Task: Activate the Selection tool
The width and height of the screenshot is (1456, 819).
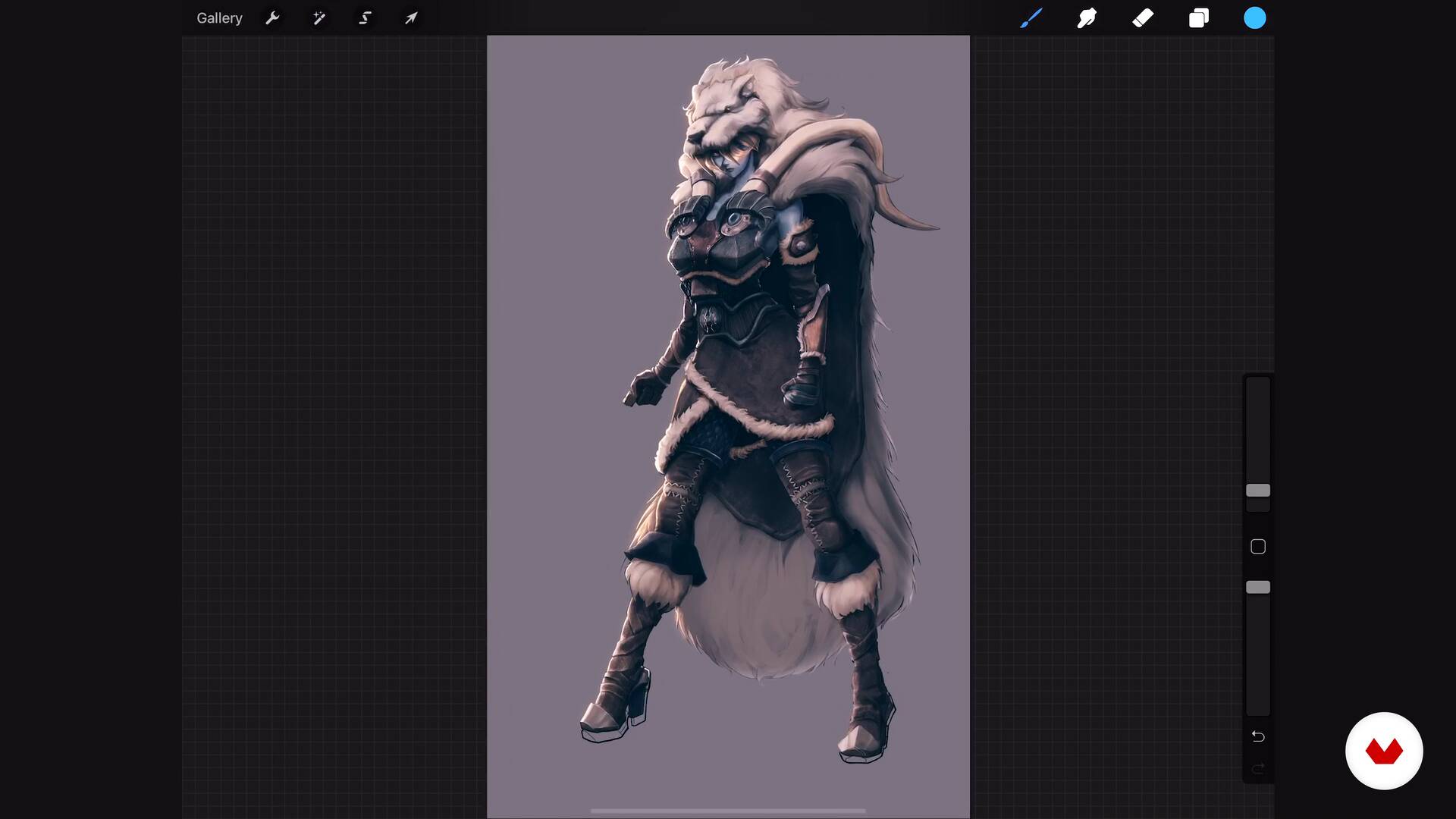Action: tap(365, 18)
